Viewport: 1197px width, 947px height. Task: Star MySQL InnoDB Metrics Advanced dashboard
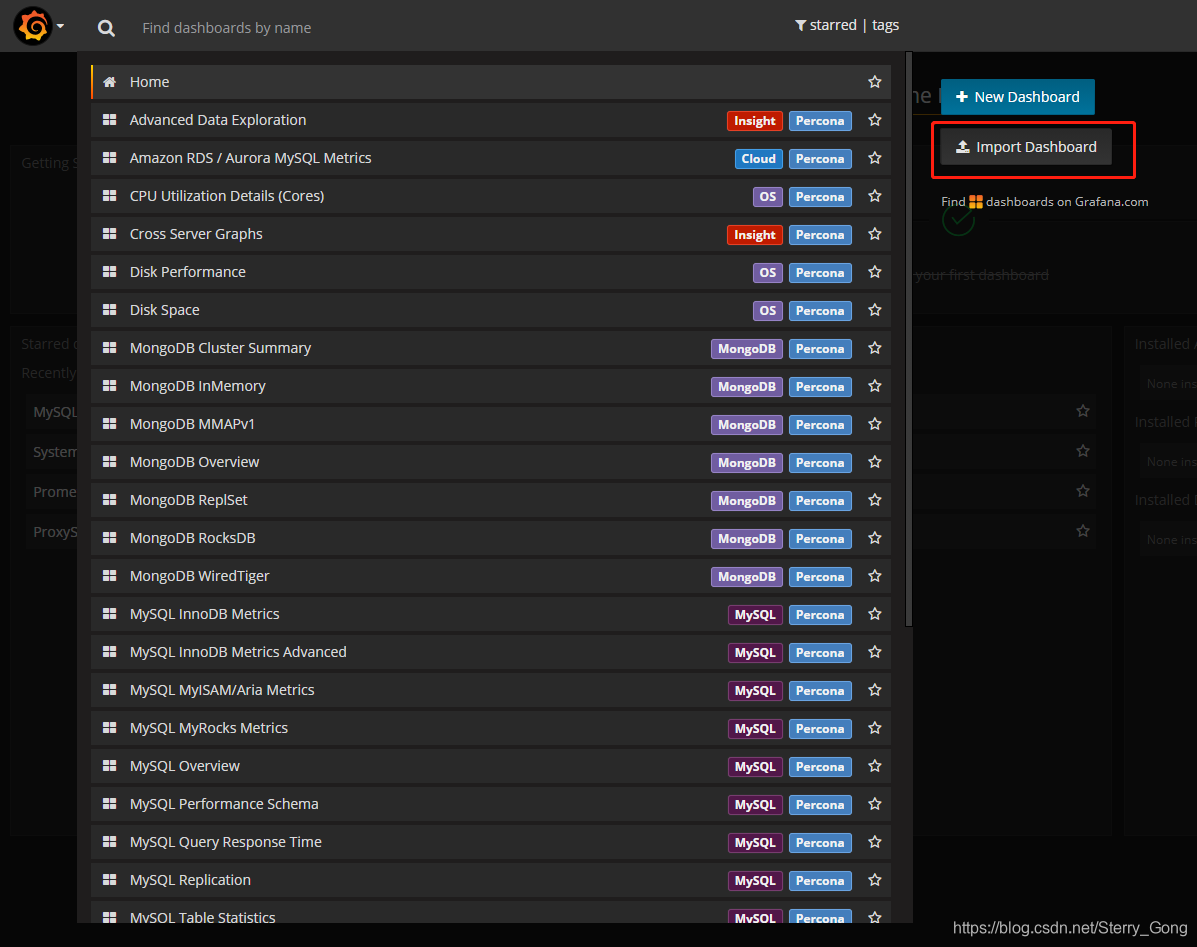[x=875, y=652]
